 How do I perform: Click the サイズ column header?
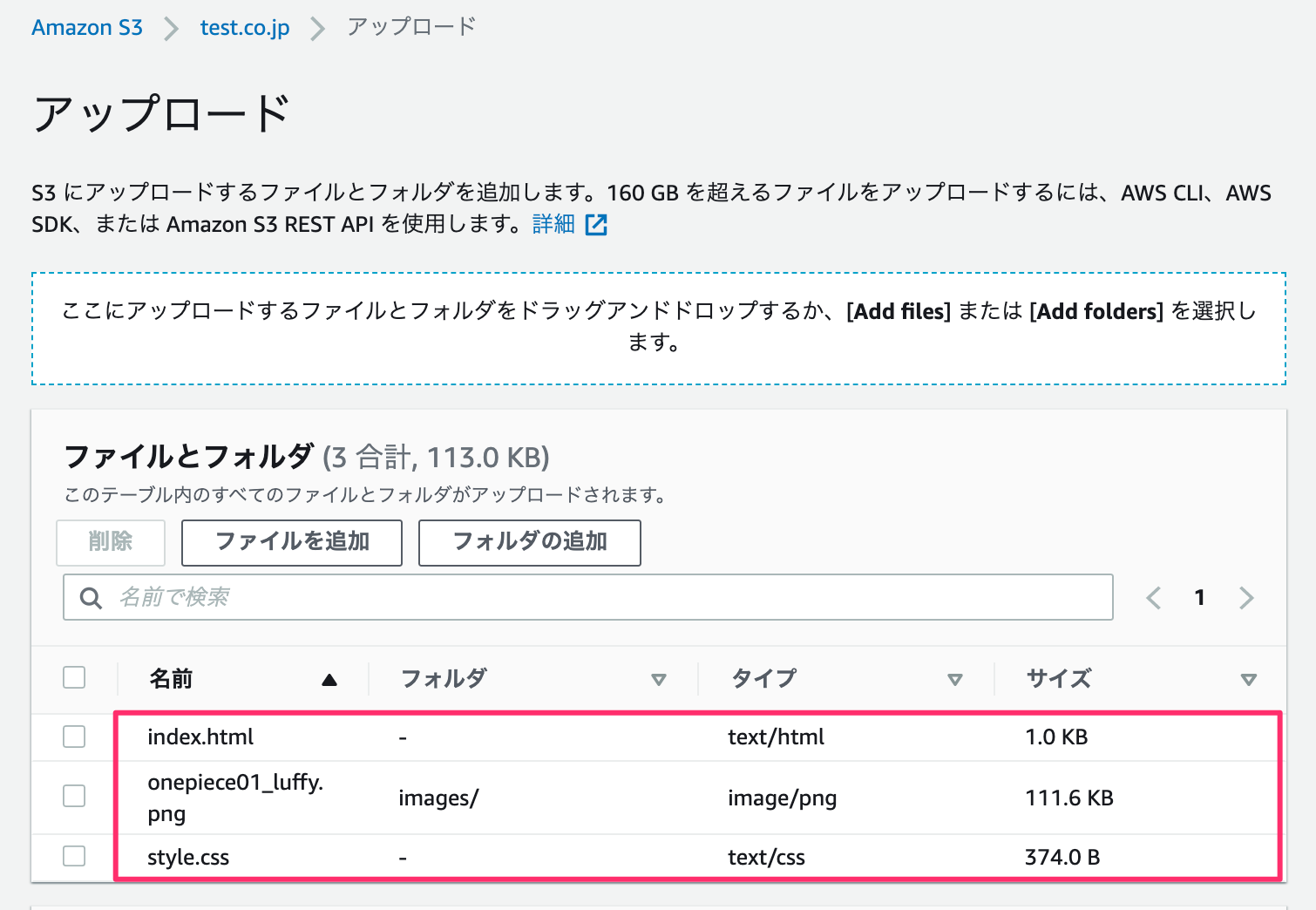coord(1057,678)
